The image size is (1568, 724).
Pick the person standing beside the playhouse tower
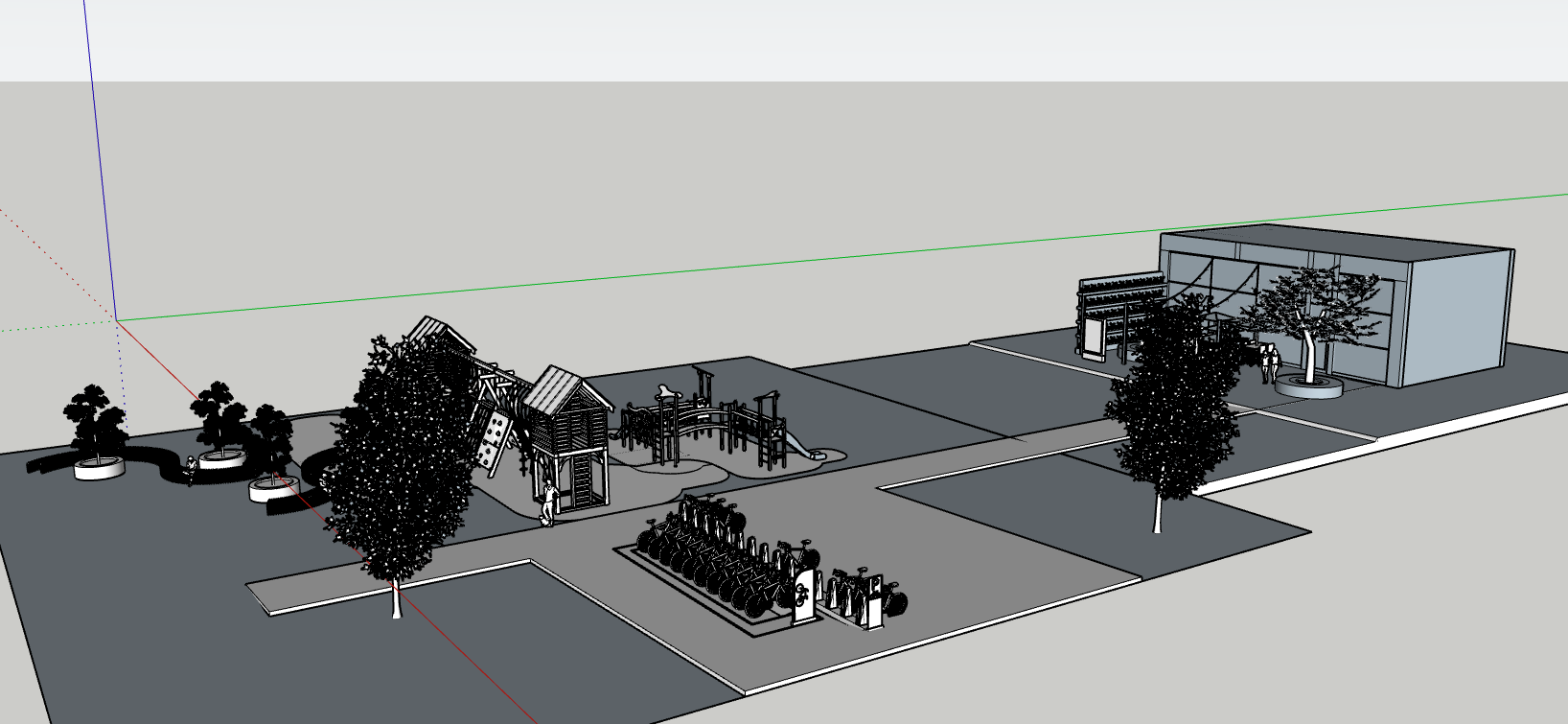(x=547, y=503)
